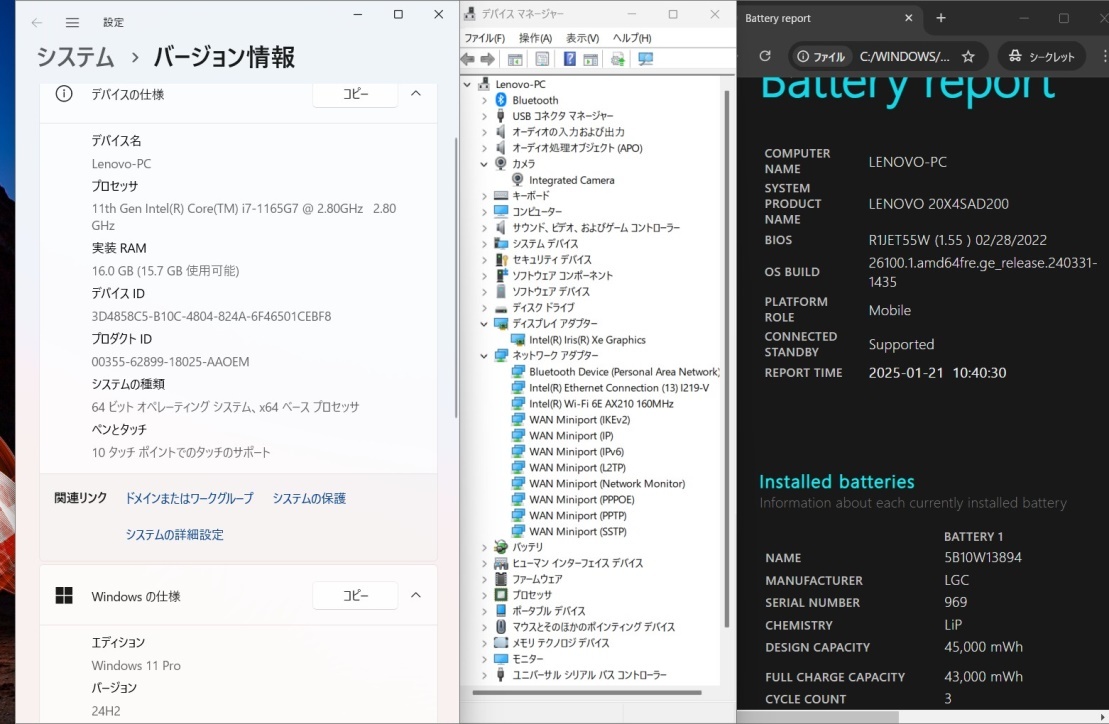Viewport: 1109px width, 724px height.
Task: Close the Battery report browser tab
Action: [x=909, y=18]
